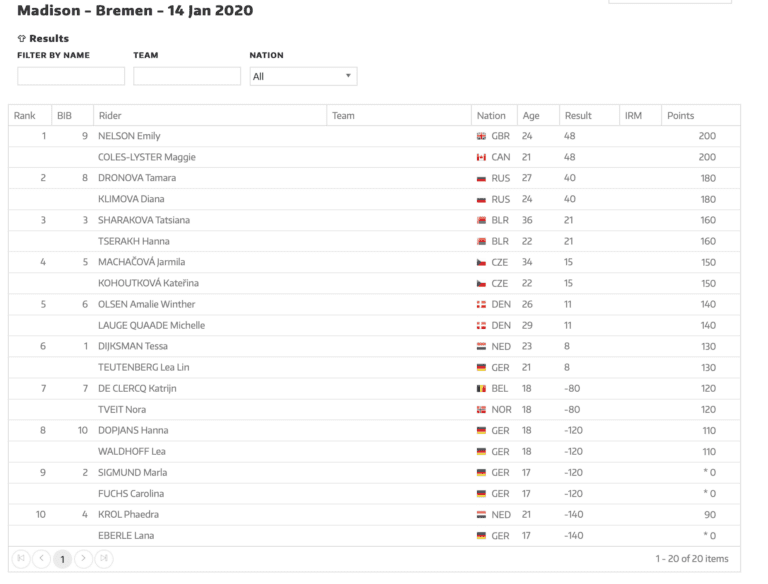Viewport: 768px width, 584px height.
Task: Sort table by Points column header
Action: click(x=680, y=116)
